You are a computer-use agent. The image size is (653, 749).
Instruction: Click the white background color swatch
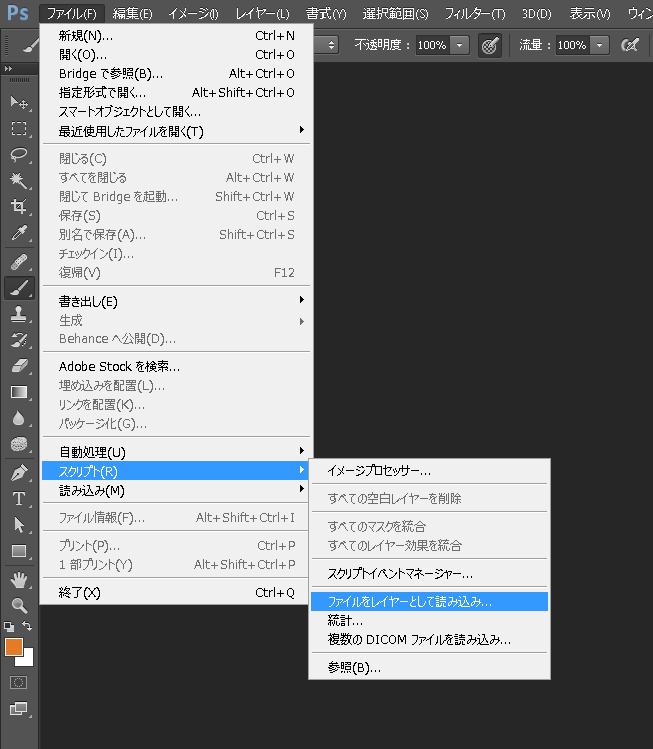pyautogui.click(x=28, y=659)
